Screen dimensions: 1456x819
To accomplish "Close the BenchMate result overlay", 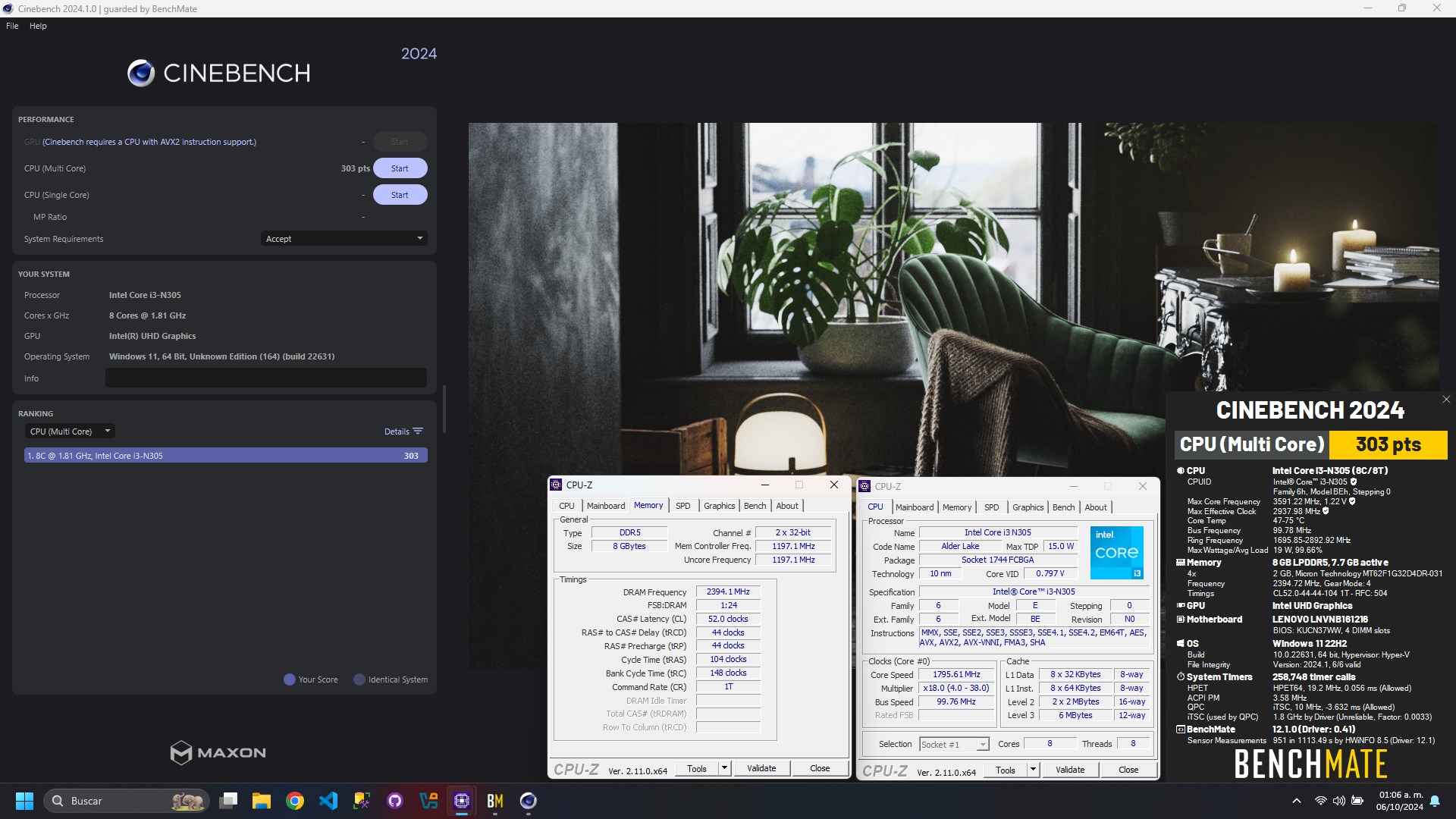I will [1446, 399].
